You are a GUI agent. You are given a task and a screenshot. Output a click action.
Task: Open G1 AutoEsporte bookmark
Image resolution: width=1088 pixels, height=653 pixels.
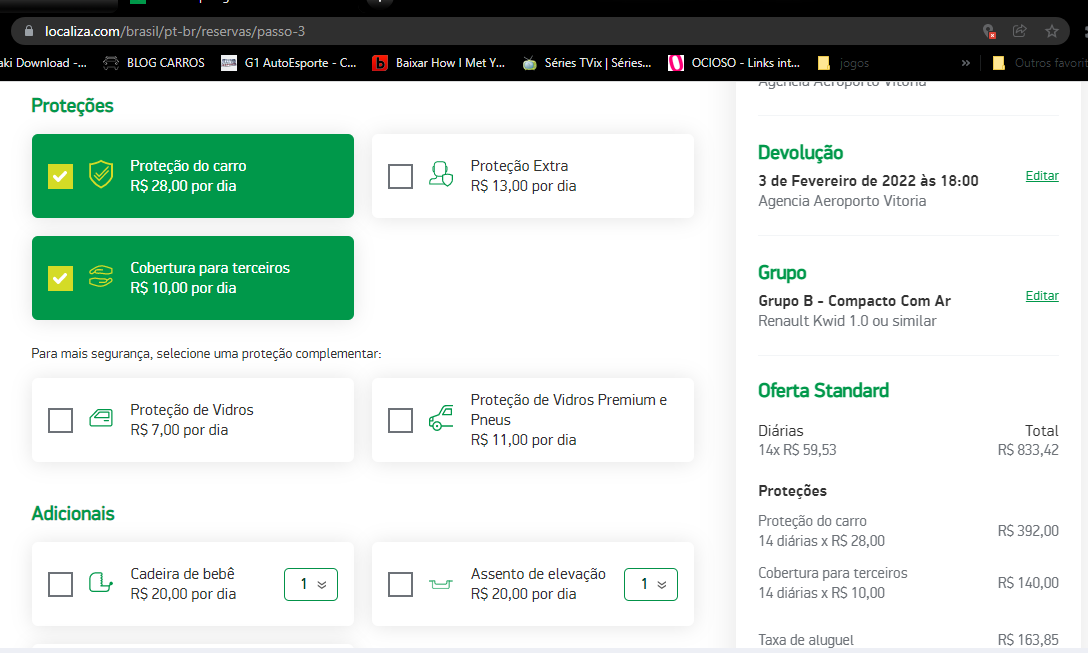(289, 63)
